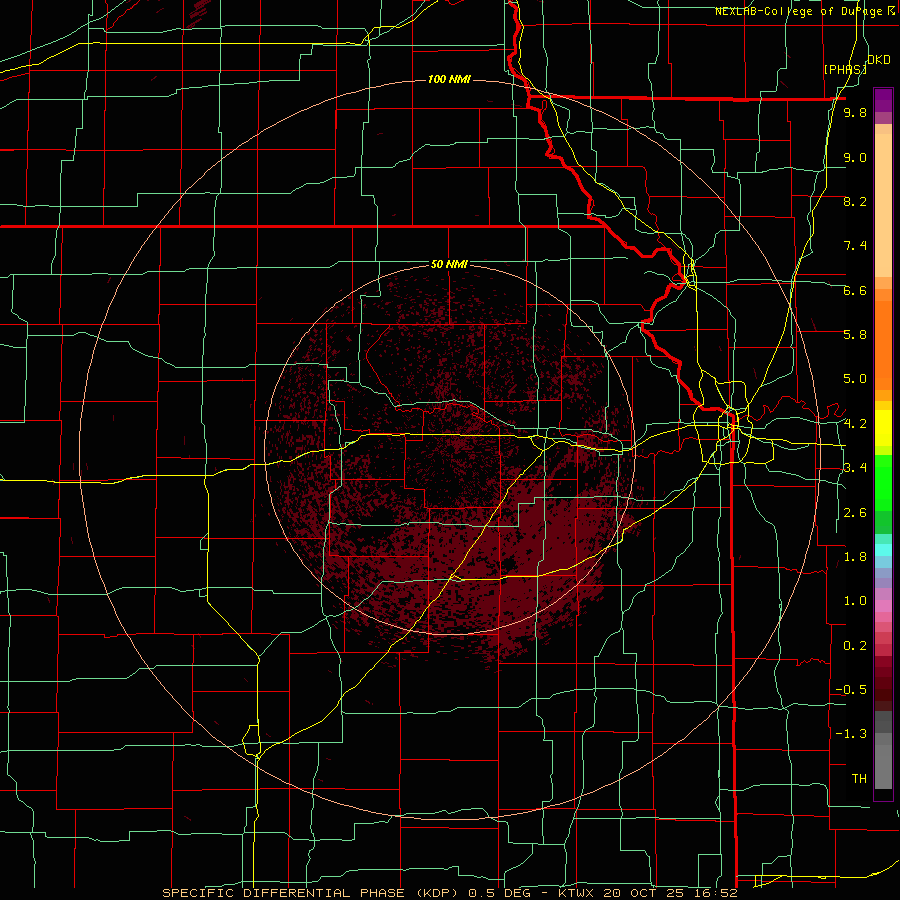
Task: Click the -0.5 value on the color scale
Action: (x=851, y=690)
